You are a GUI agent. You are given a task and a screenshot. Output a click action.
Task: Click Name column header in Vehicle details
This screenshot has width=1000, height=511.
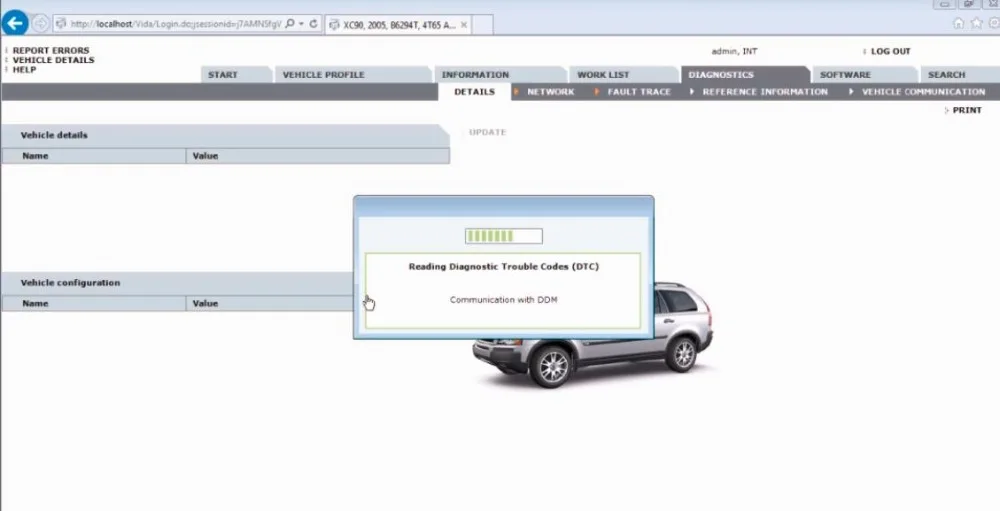click(x=94, y=156)
